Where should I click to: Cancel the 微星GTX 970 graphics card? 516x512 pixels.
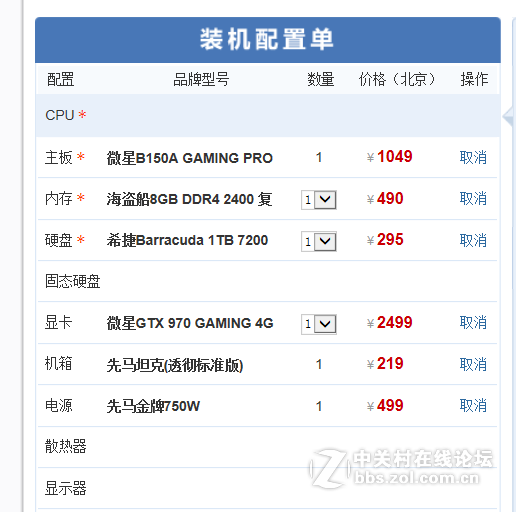coord(473,323)
